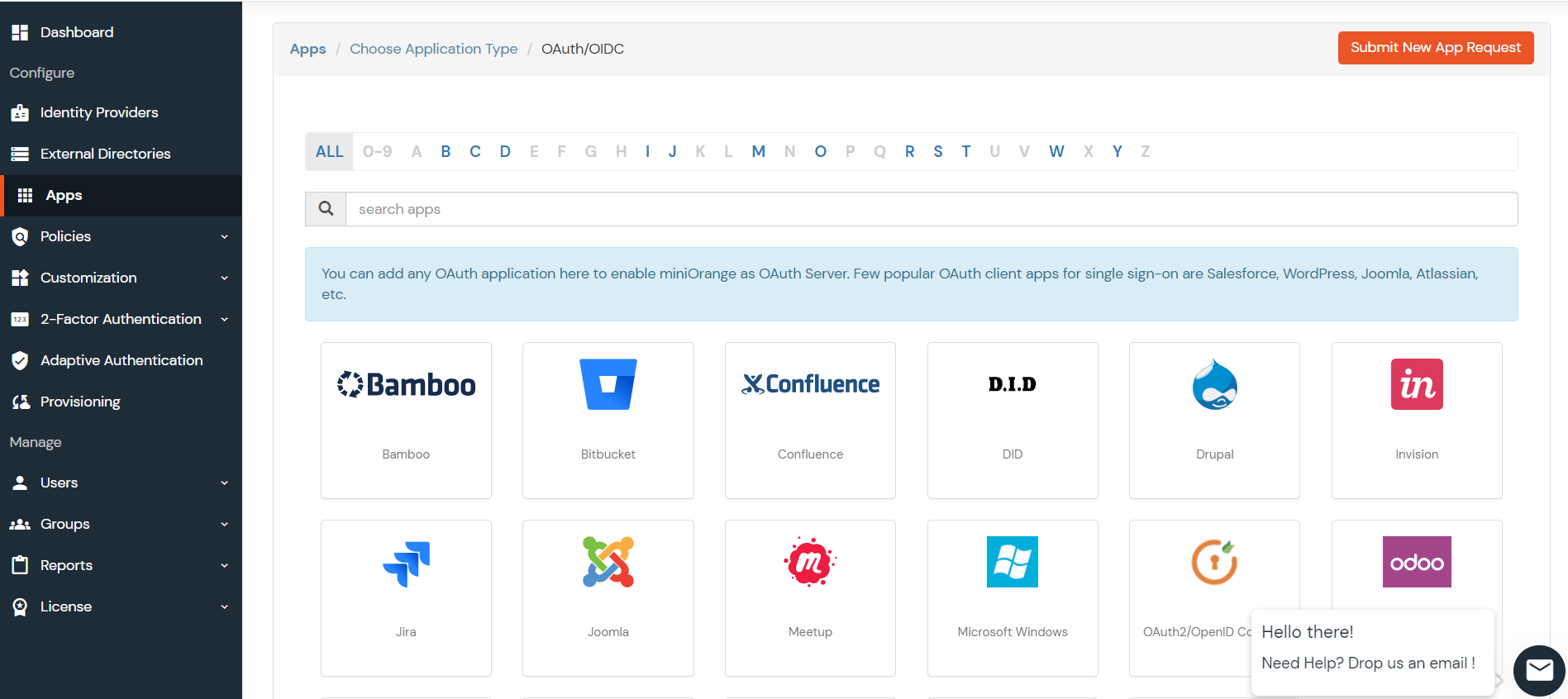
Task: Click 'Need Help? Drop us an email' popup
Action: (x=1372, y=653)
